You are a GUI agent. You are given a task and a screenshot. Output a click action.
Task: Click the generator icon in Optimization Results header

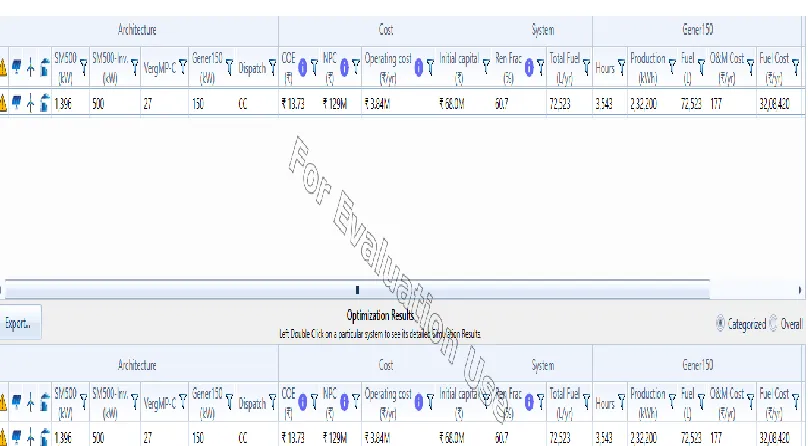[x=45, y=403]
